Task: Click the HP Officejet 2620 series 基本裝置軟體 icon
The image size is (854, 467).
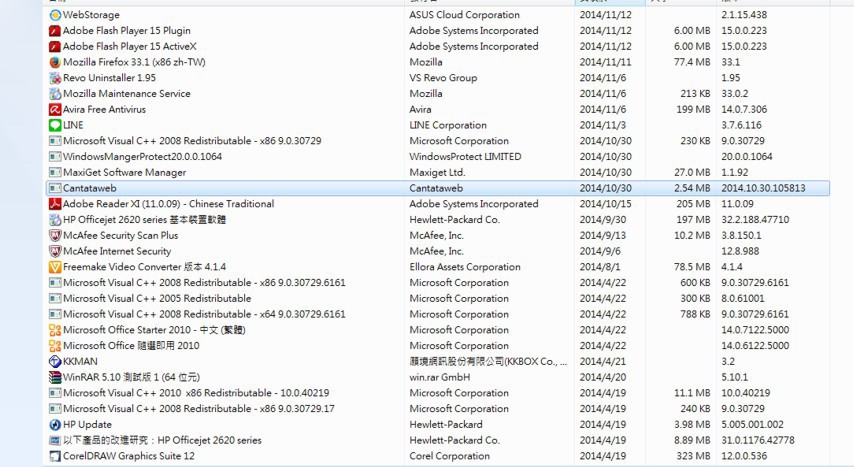Action: (x=55, y=220)
